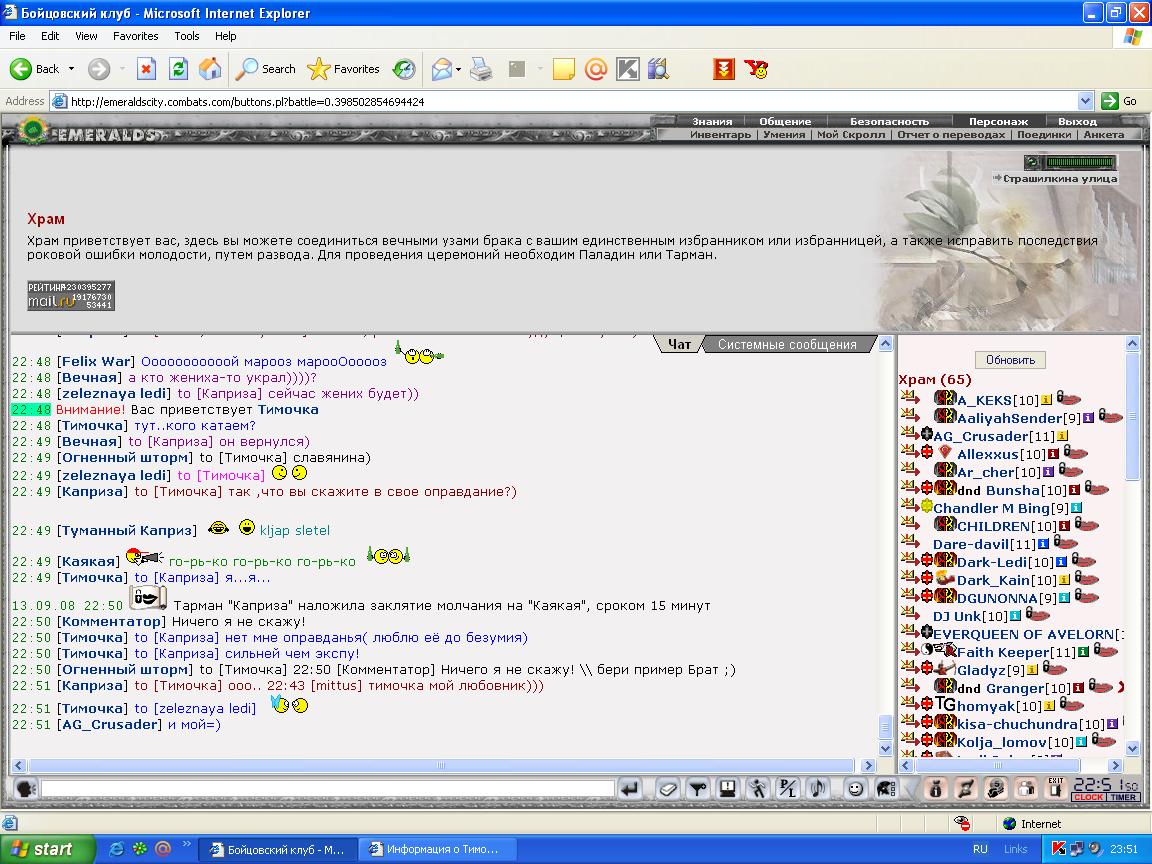Viewport: 1152px width, 864px height.
Task: Open the Edit menu
Action: 50,36
